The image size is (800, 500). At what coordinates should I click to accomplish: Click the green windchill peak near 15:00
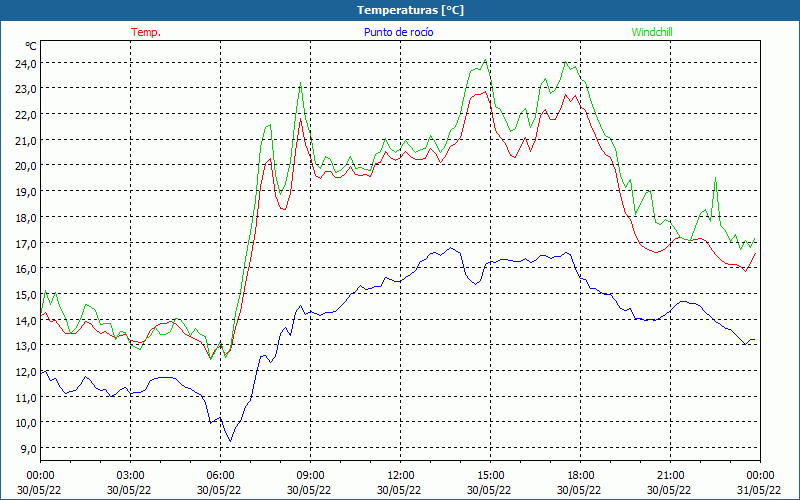click(485, 60)
